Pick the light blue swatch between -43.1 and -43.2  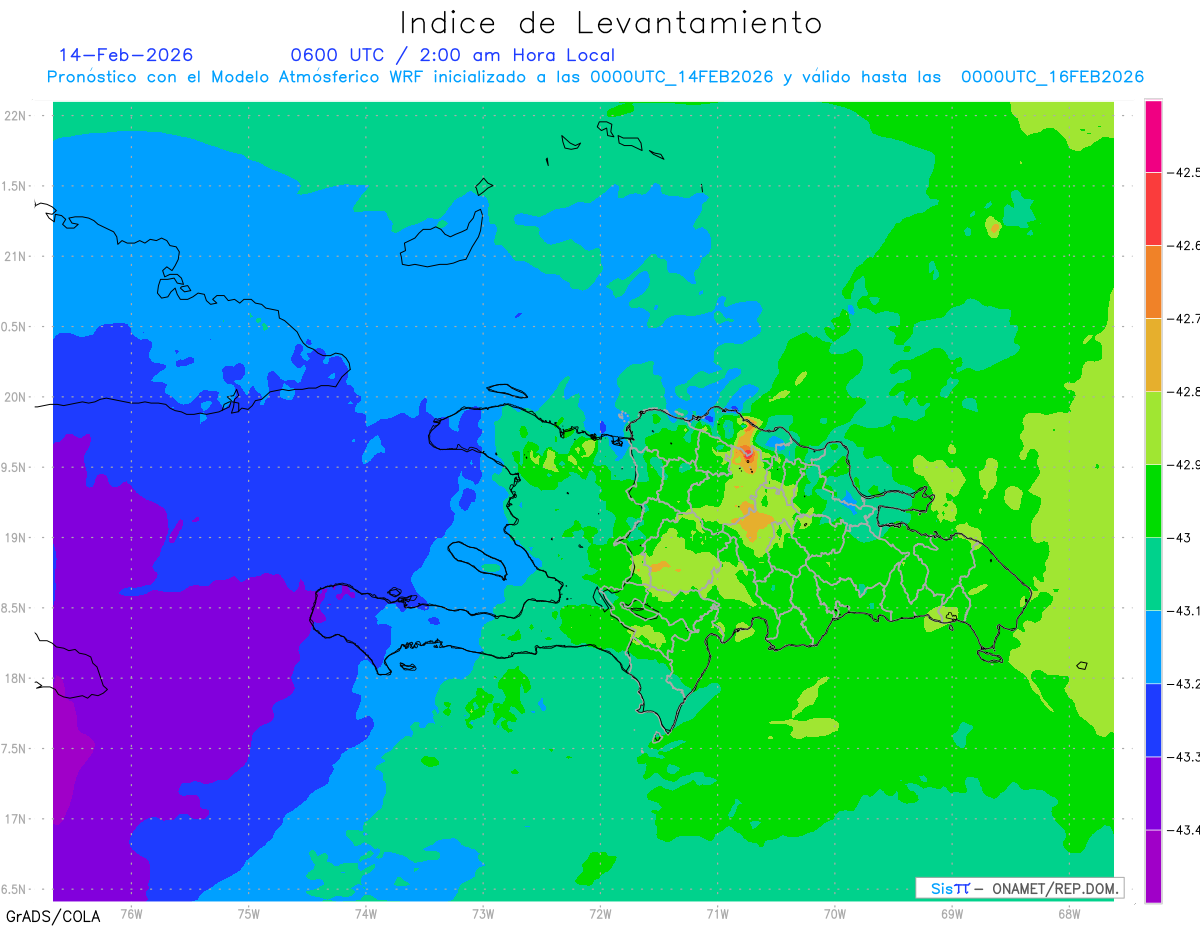click(x=1153, y=647)
